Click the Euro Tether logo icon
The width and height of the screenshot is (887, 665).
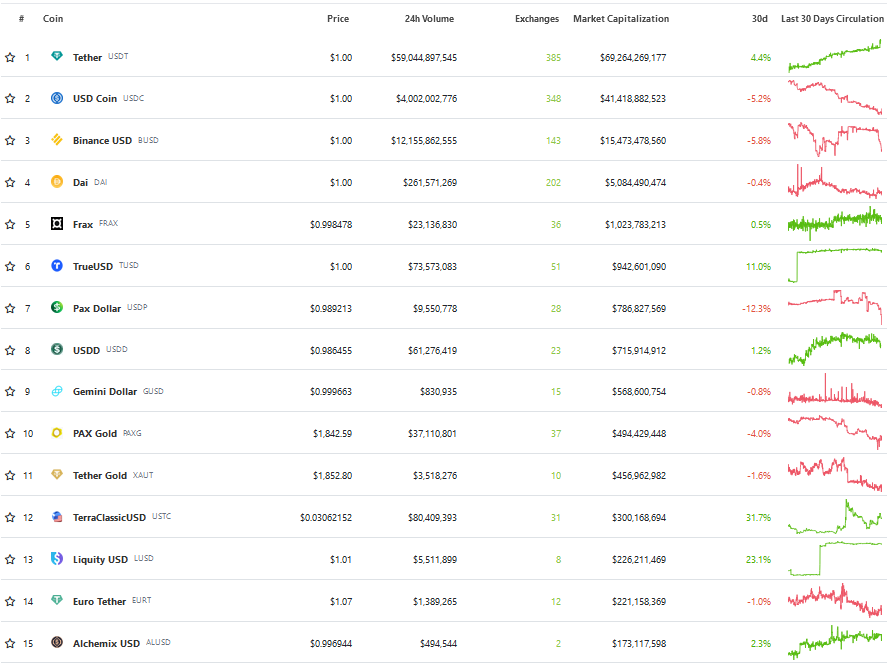coord(57,600)
